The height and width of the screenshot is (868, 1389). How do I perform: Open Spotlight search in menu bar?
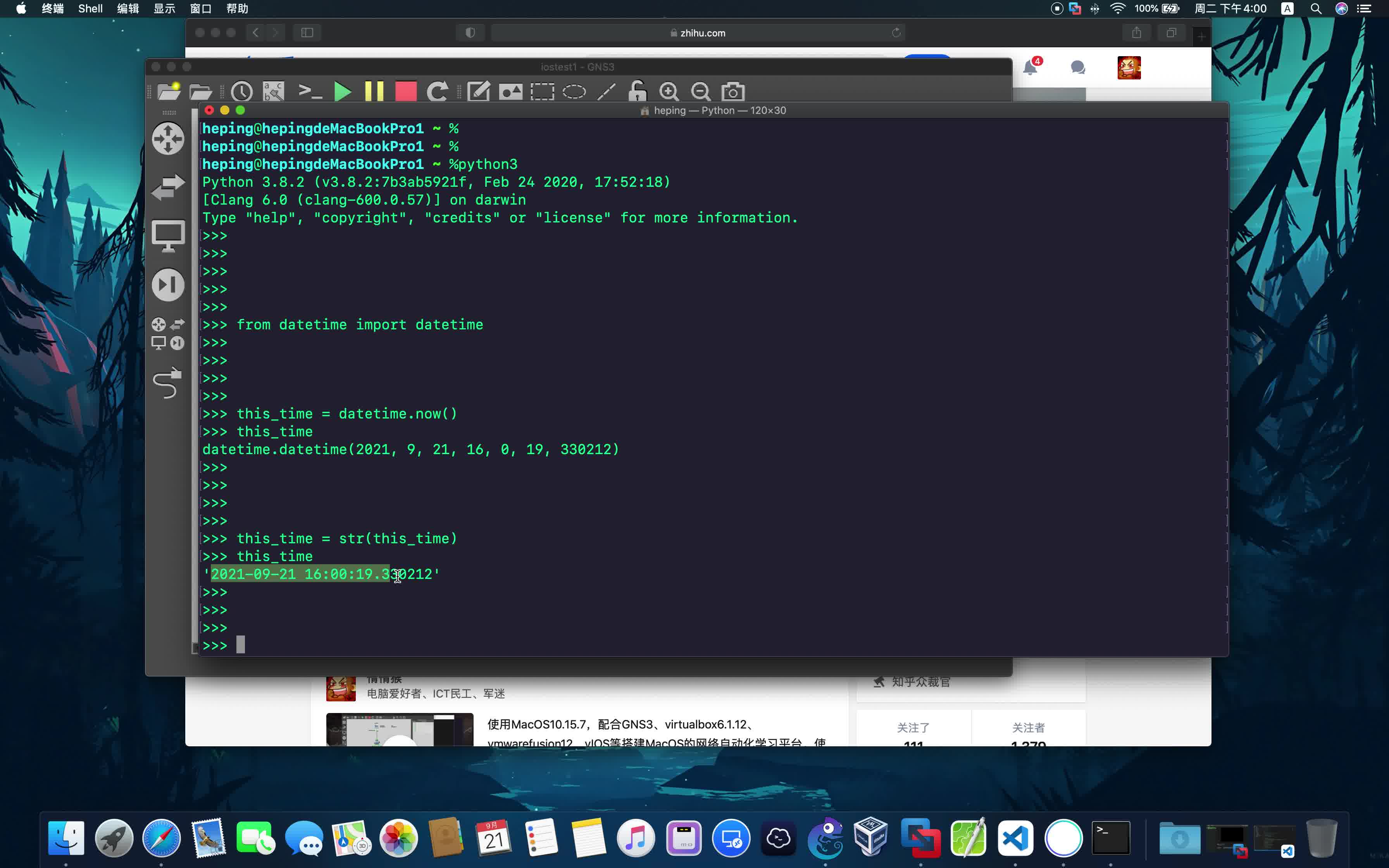pos(1316,9)
